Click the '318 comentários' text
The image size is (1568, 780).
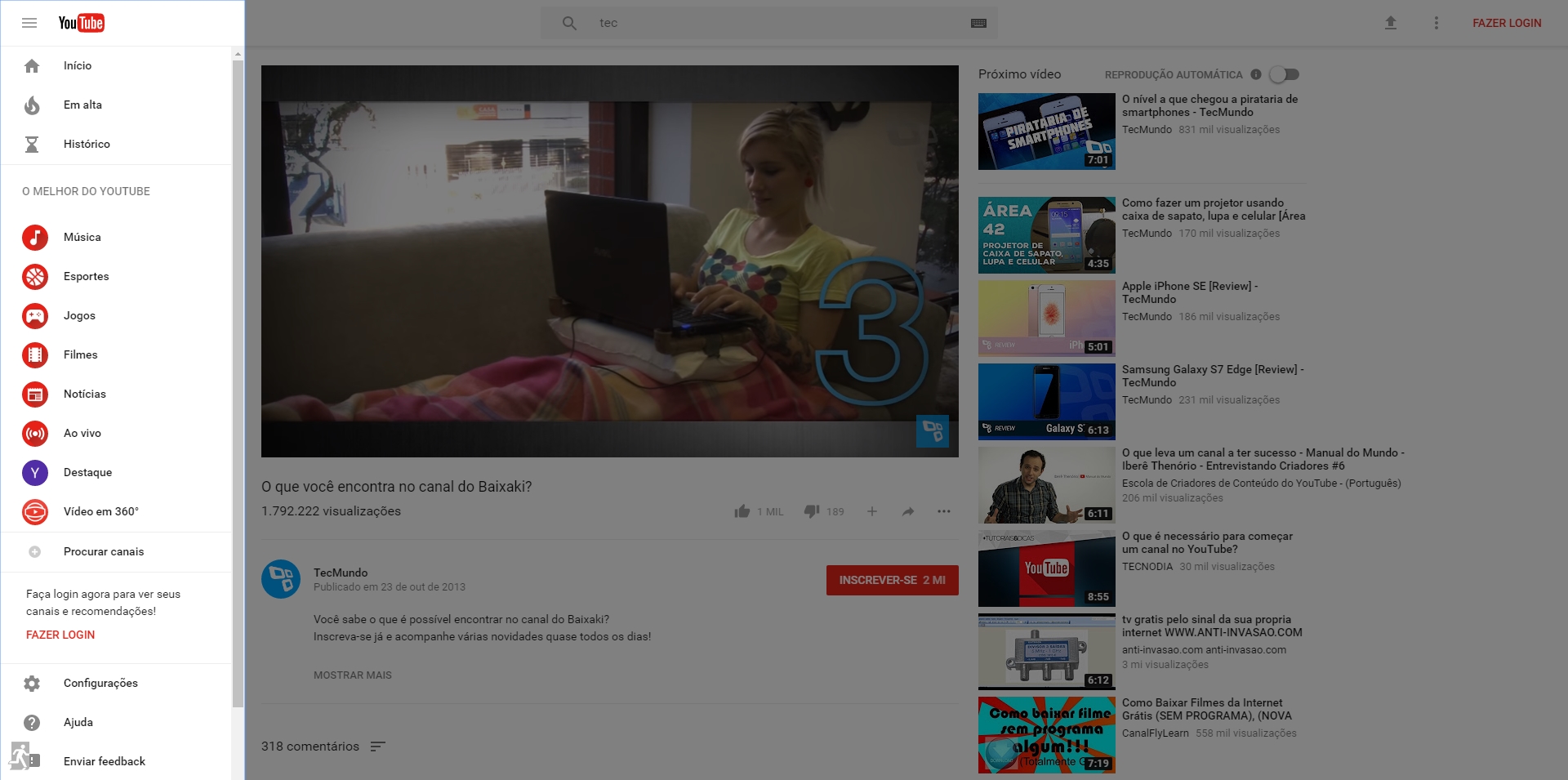(x=310, y=747)
